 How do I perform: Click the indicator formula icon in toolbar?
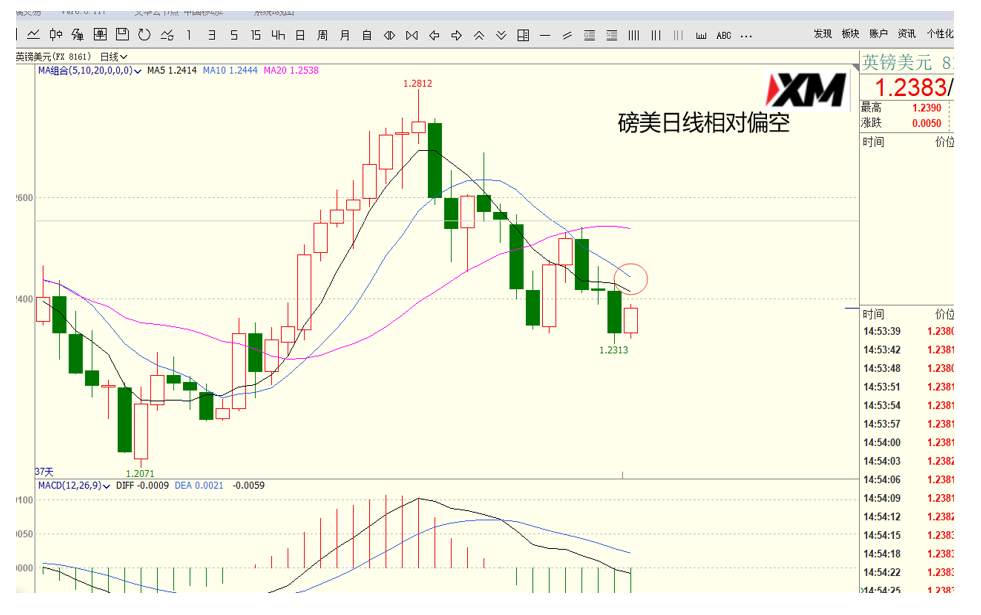point(78,35)
